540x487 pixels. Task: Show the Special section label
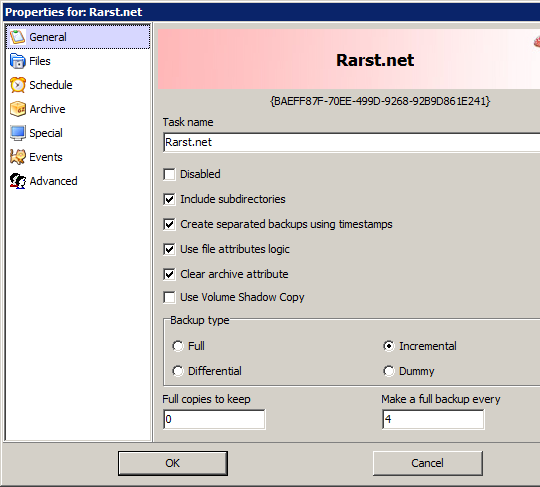tap(46, 133)
